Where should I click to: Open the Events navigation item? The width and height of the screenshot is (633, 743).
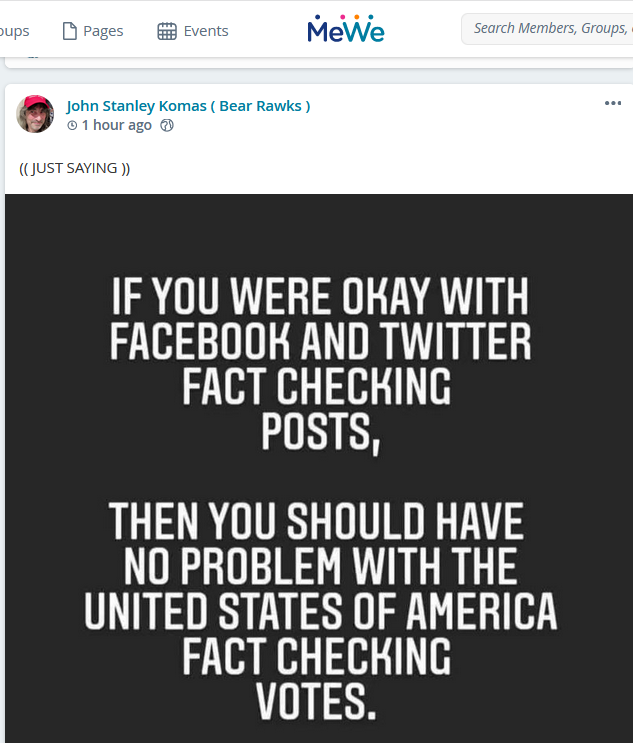[205, 31]
